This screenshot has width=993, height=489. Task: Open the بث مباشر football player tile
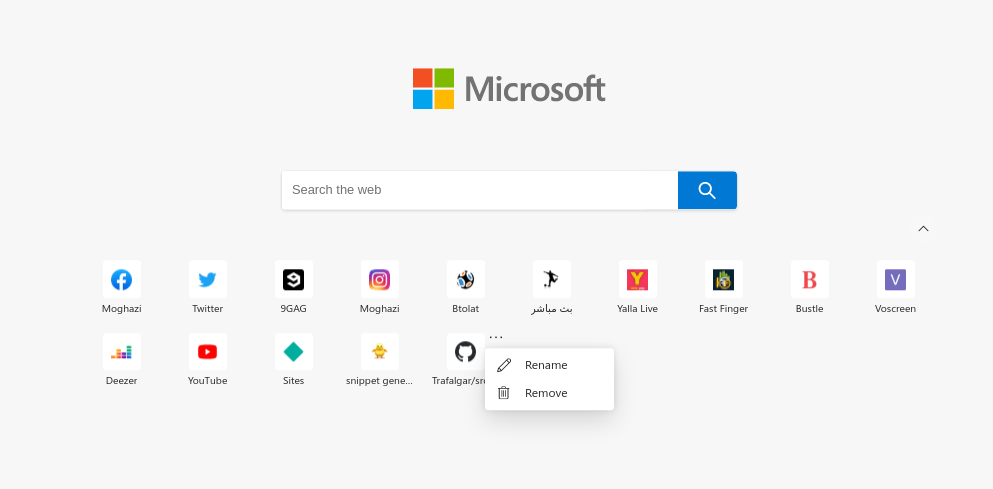click(x=552, y=279)
